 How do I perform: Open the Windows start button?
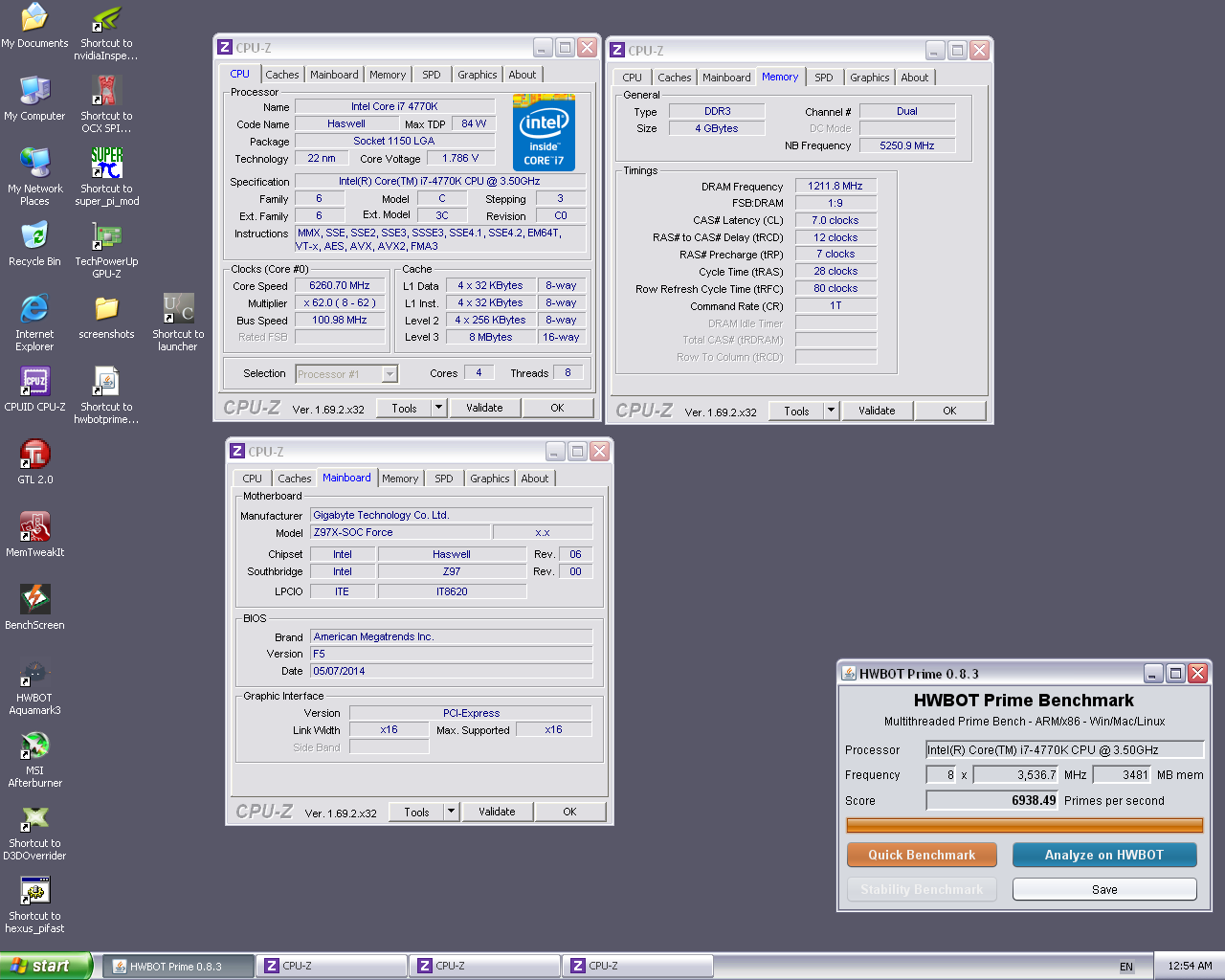click(x=45, y=966)
